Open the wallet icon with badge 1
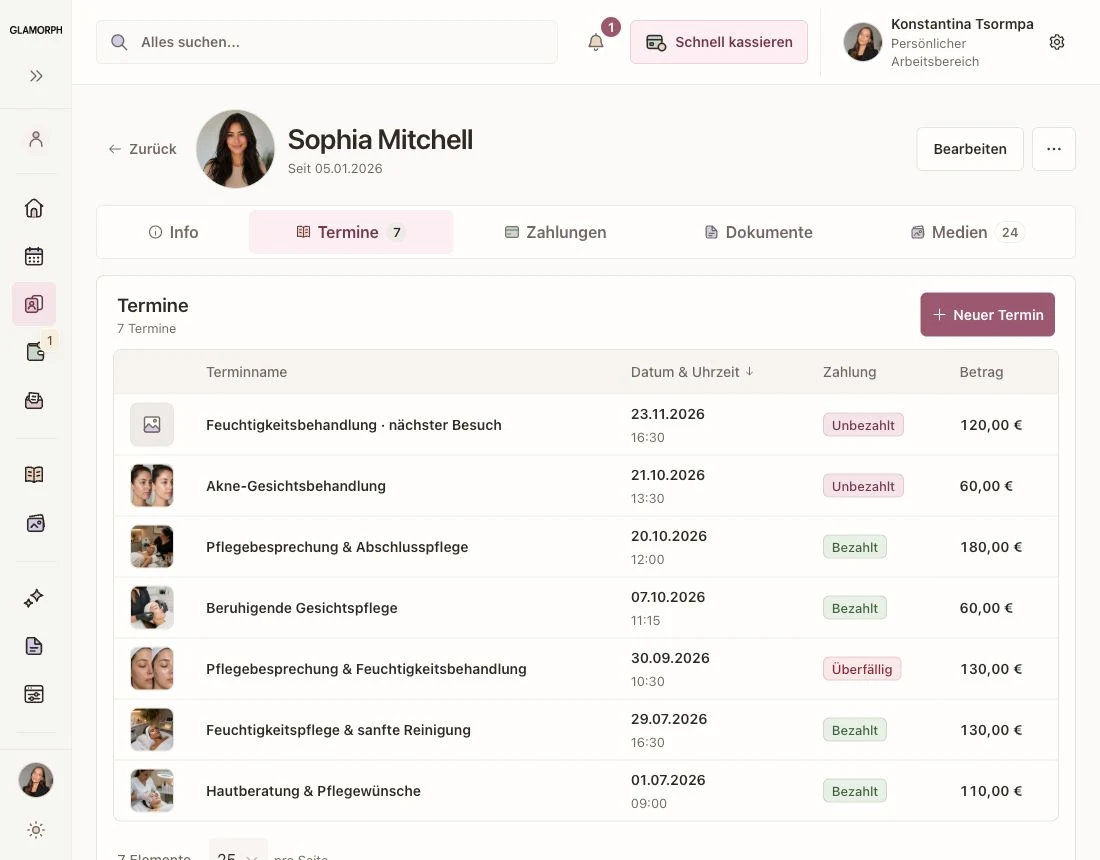Screen dimensions: 1100x860 point(35,351)
